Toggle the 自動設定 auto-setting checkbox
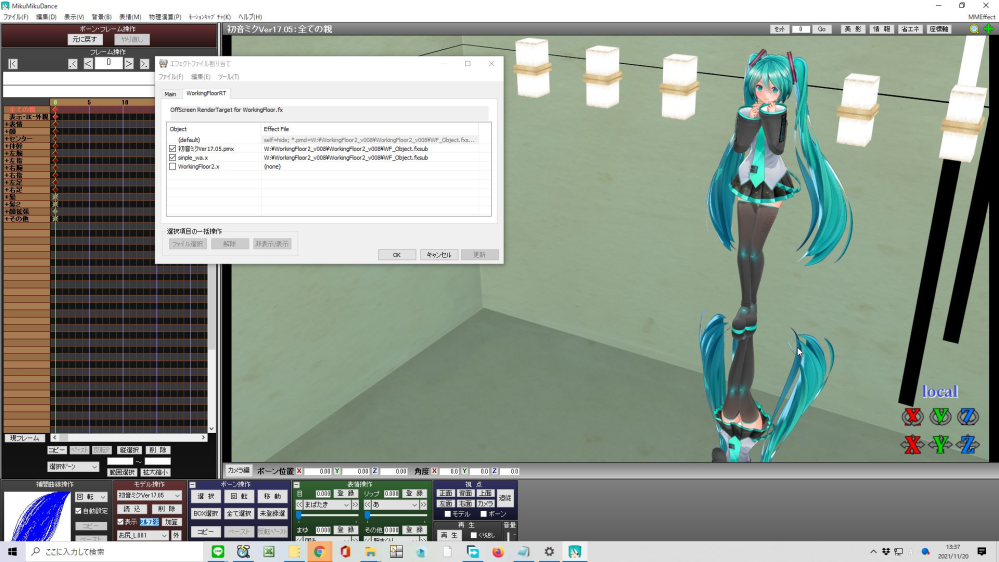Screen dimensions: 999x562 [78, 510]
